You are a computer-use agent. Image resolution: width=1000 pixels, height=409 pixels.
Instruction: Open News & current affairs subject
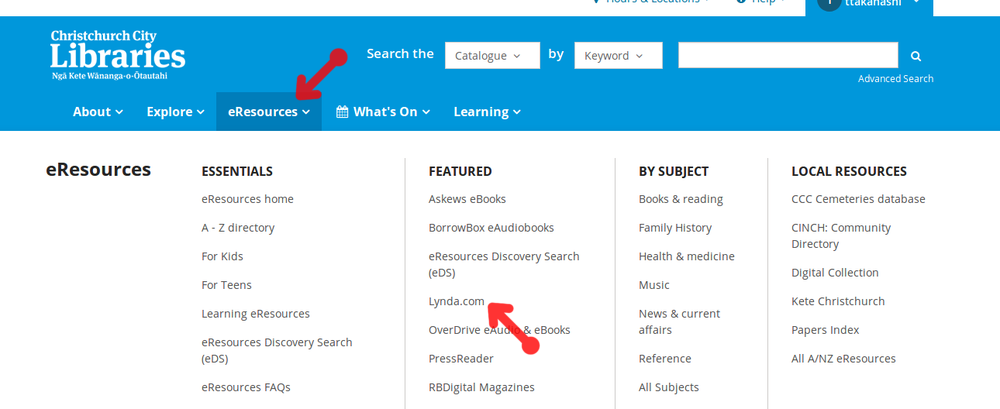(x=680, y=322)
